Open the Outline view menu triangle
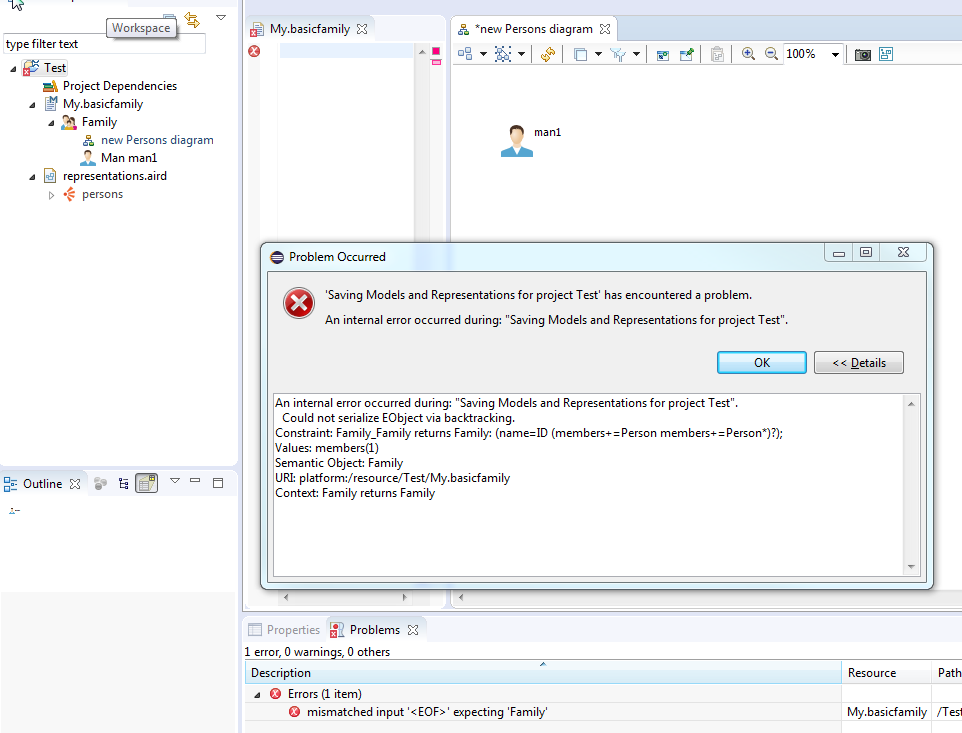Screen dimensions: 962x733 pyautogui.click(x=175, y=481)
